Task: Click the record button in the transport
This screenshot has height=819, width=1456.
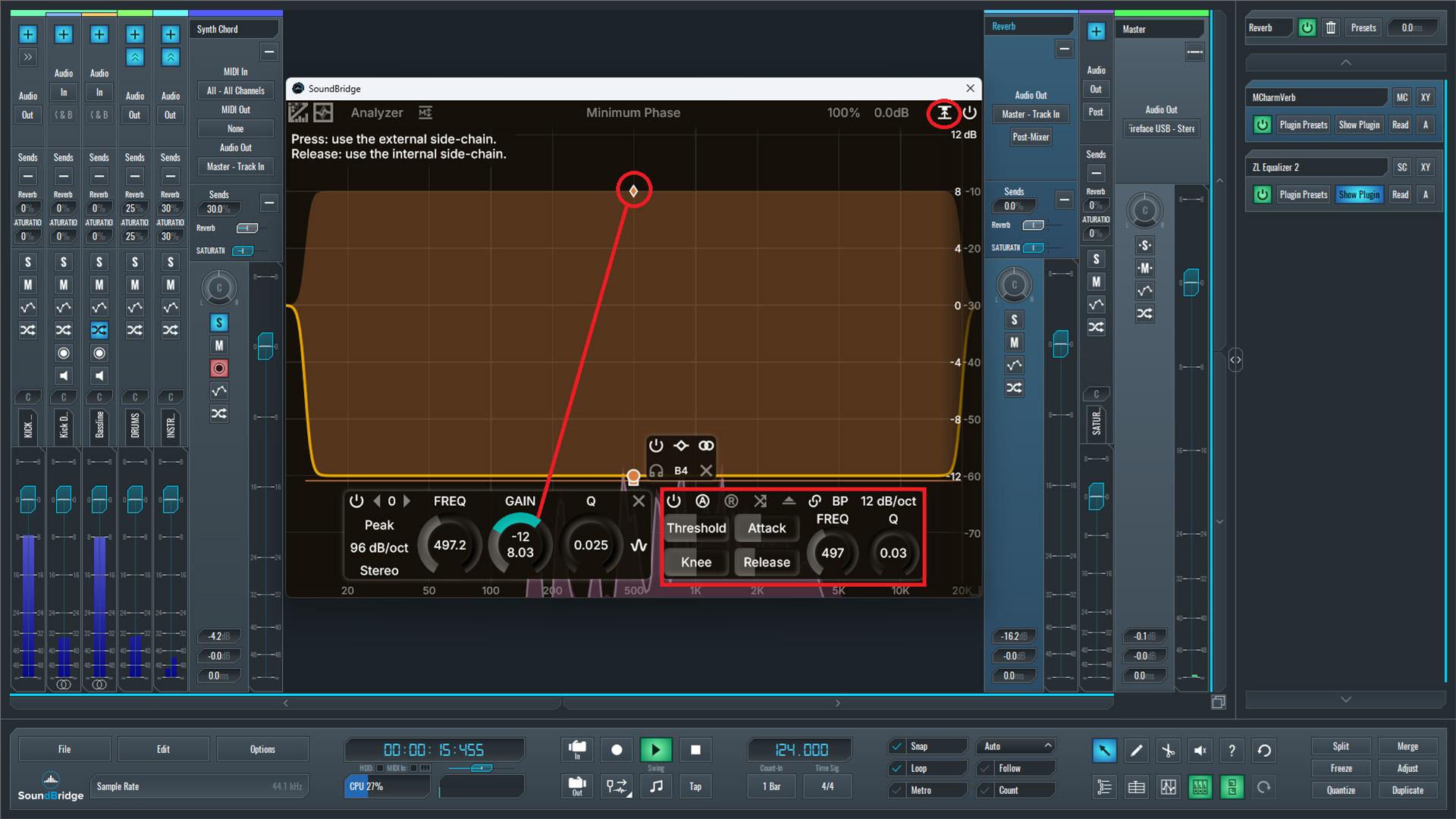Action: [617, 750]
